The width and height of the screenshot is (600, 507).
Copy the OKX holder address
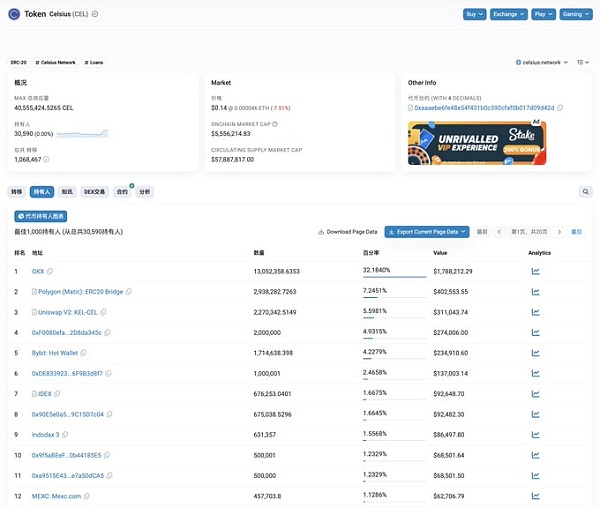[x=50, y=270]
